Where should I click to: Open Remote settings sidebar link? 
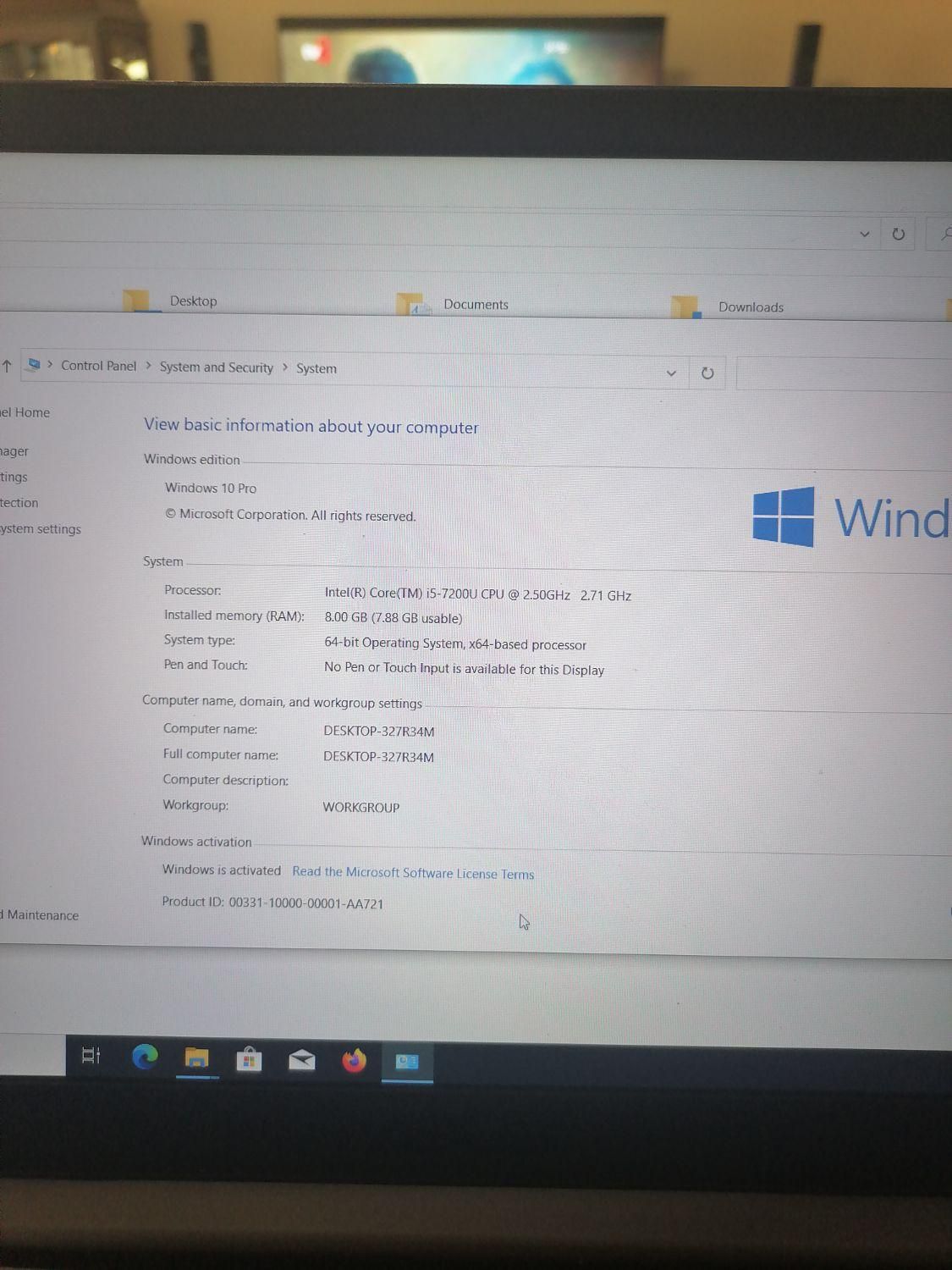click(x=14, y=478)
